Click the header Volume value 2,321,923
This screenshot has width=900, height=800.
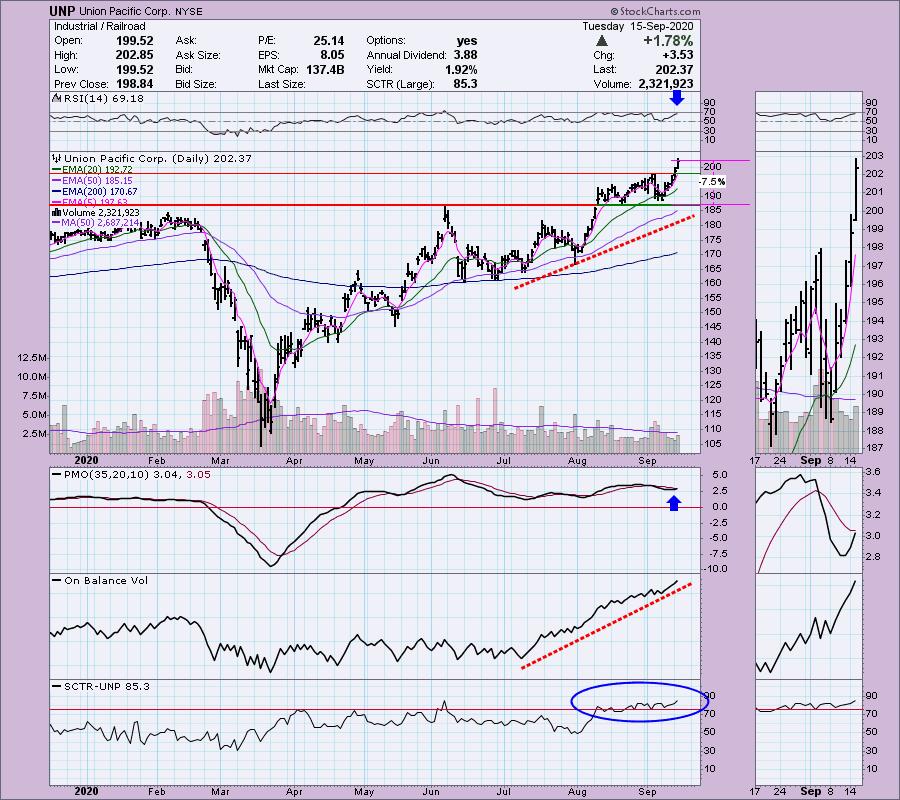[665, 84]
